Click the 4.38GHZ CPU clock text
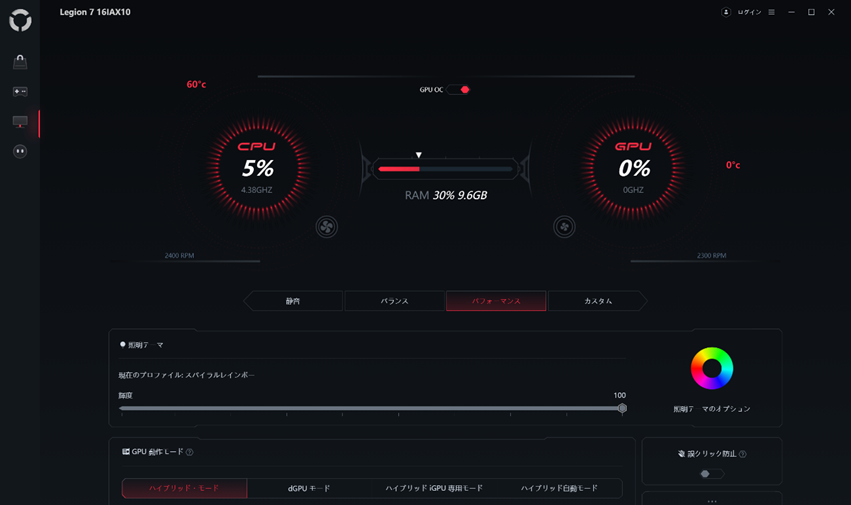 257,190
